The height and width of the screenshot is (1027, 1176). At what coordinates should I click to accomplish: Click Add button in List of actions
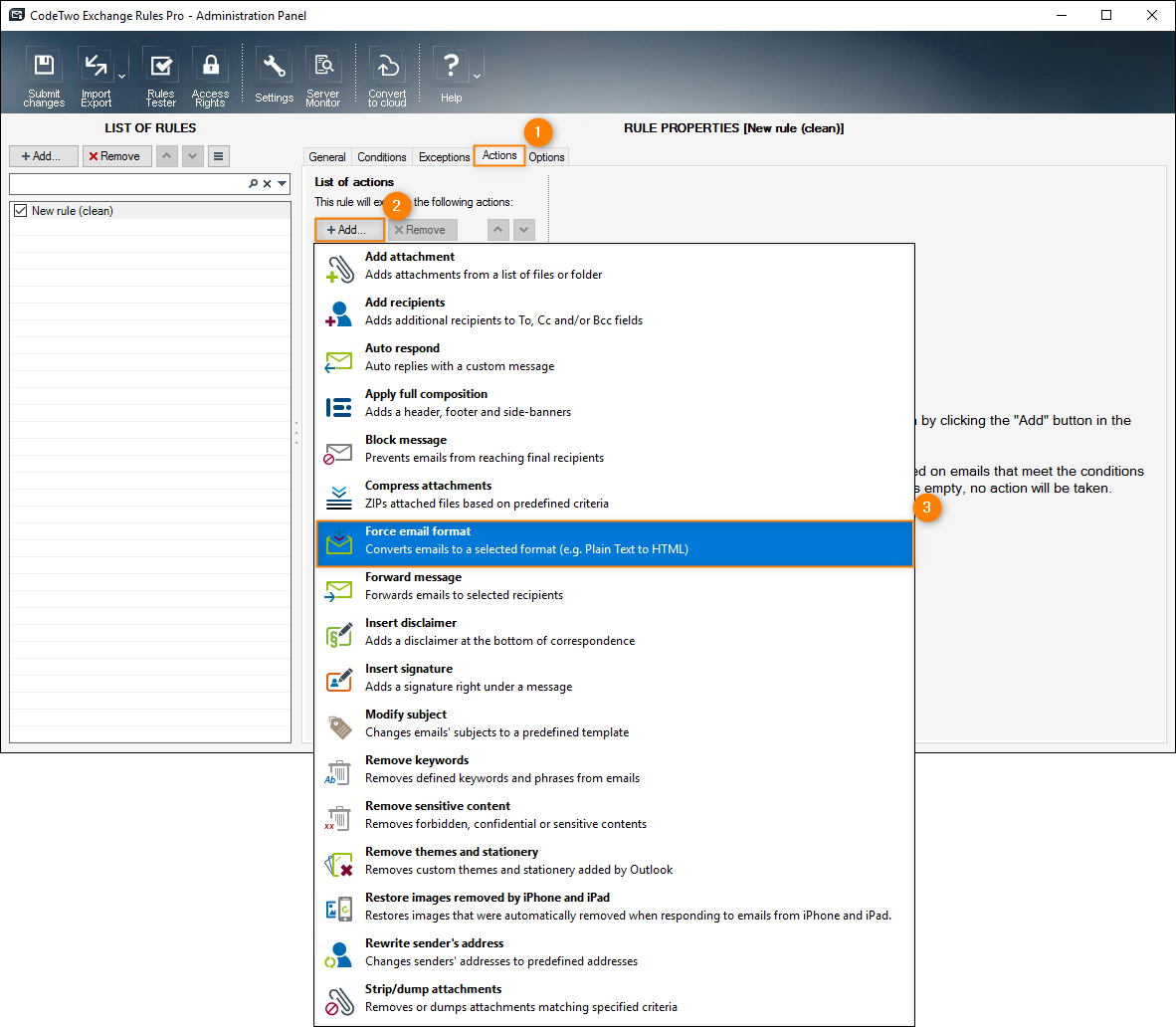[x=349, y=230]
